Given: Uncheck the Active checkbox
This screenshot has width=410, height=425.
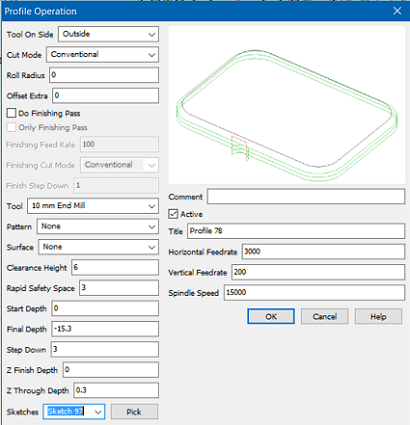Looking at the screenshot, I should tap(173, 214).
